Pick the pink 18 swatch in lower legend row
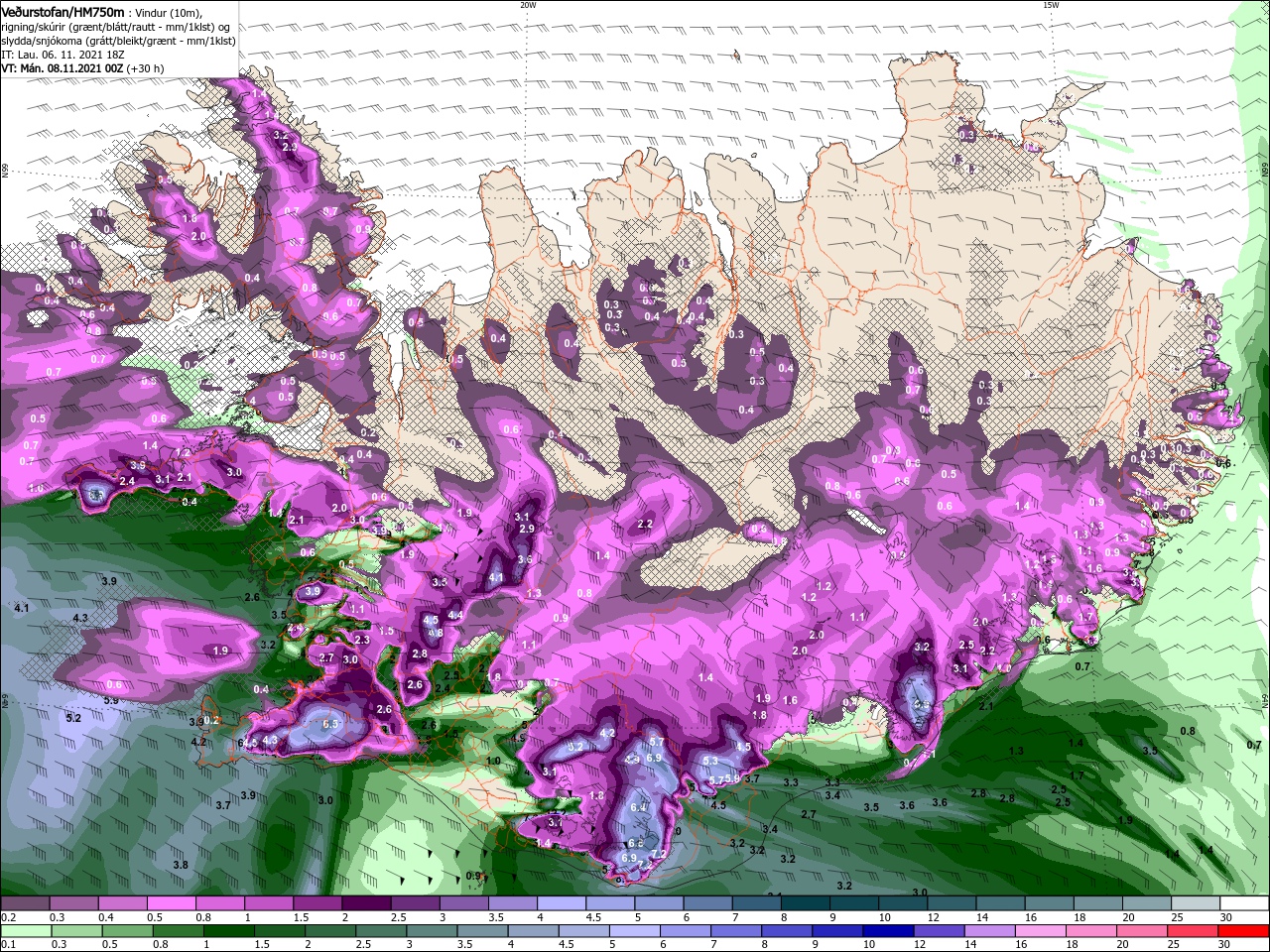Screen dimensions: 1270x952 coord(1090,931)
